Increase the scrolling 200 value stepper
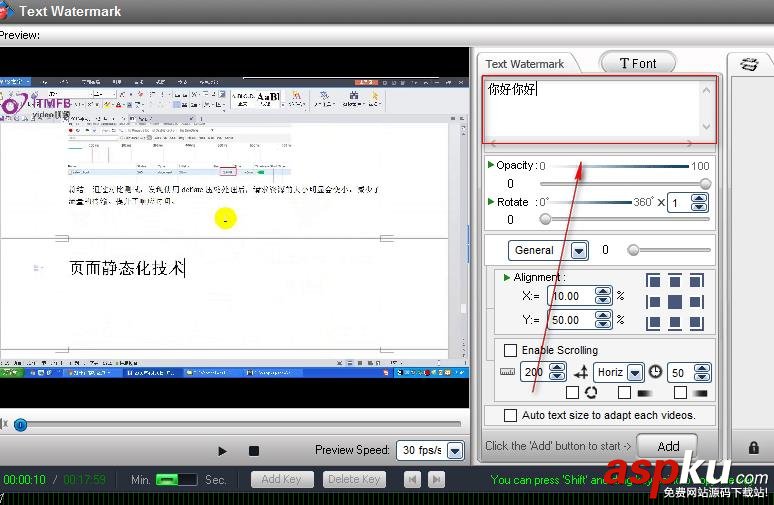The height and width of the screenshot is (505, 774). (557, 367)
